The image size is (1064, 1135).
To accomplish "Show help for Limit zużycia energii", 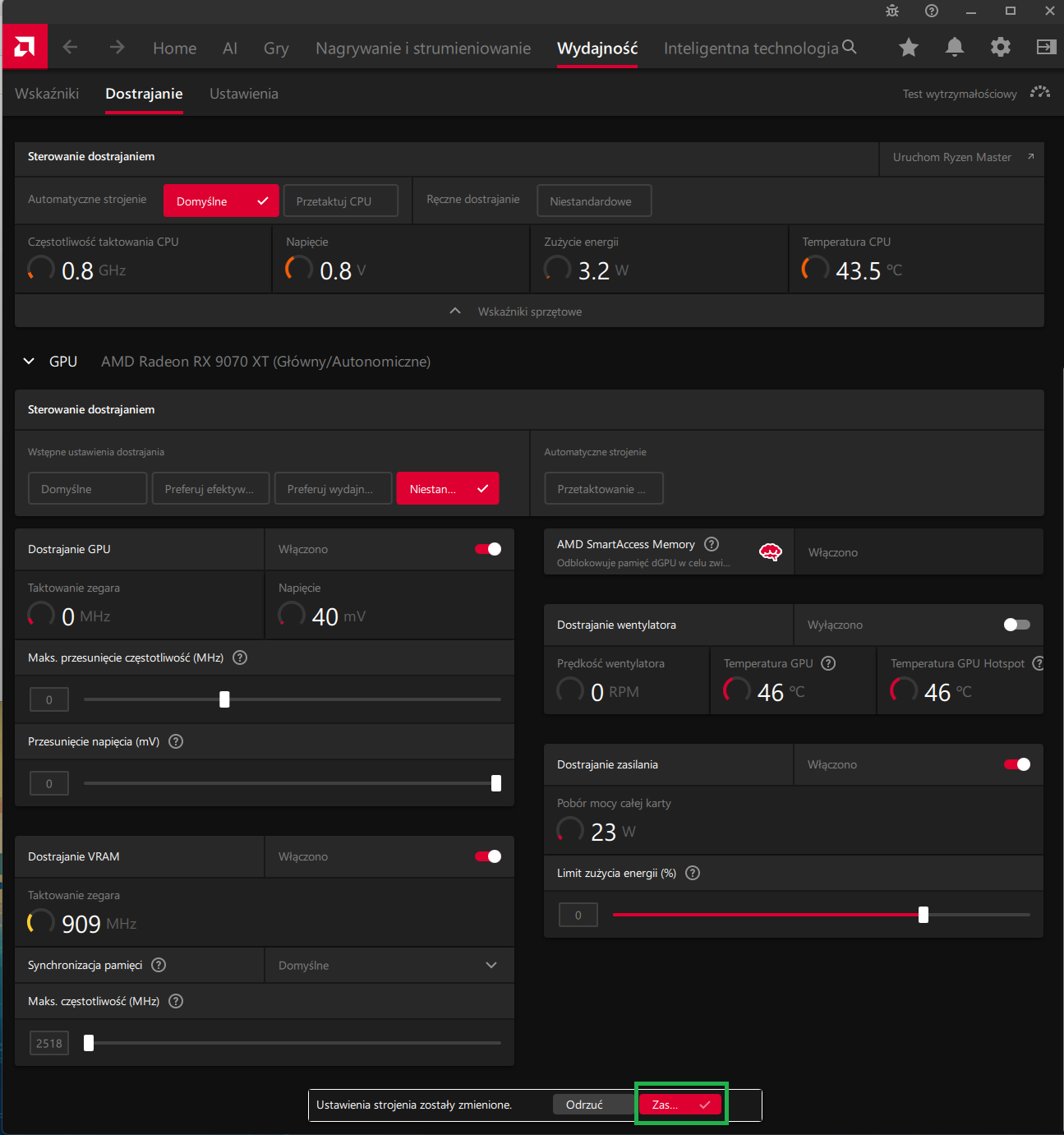I will pyautogui.click(x=693, y=873).
